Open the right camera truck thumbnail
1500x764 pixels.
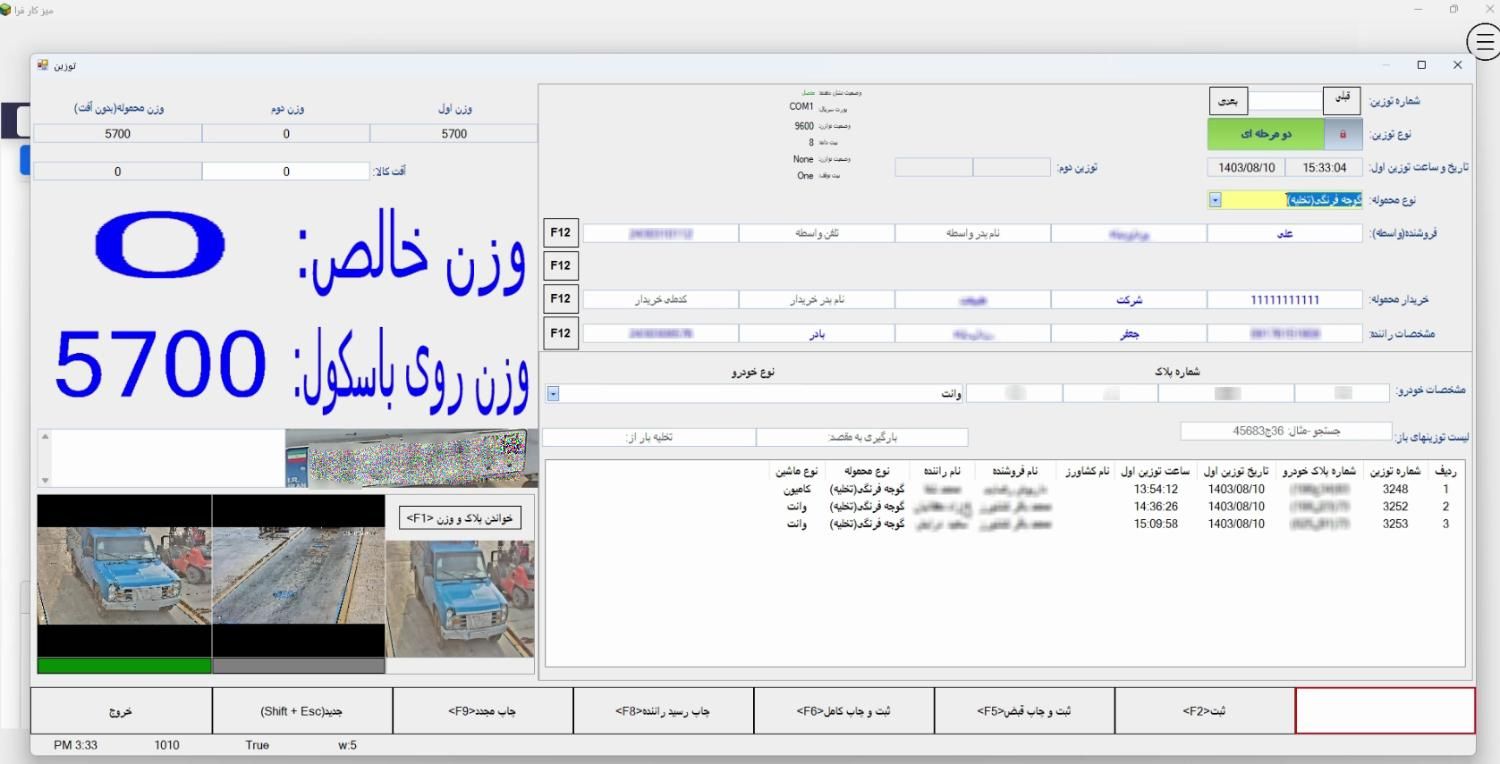pyautogui.click(x=460, y=599)
